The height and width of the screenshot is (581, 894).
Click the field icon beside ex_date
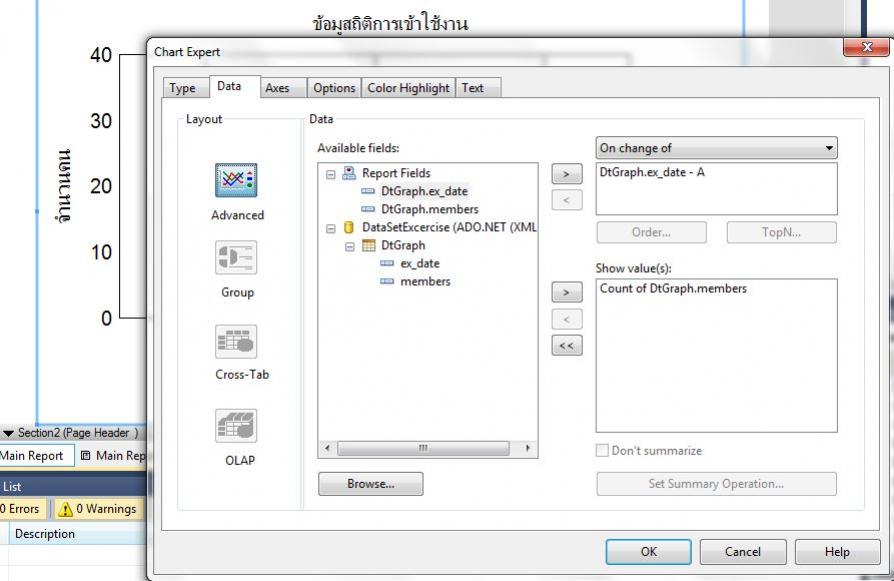coord(387,263)
